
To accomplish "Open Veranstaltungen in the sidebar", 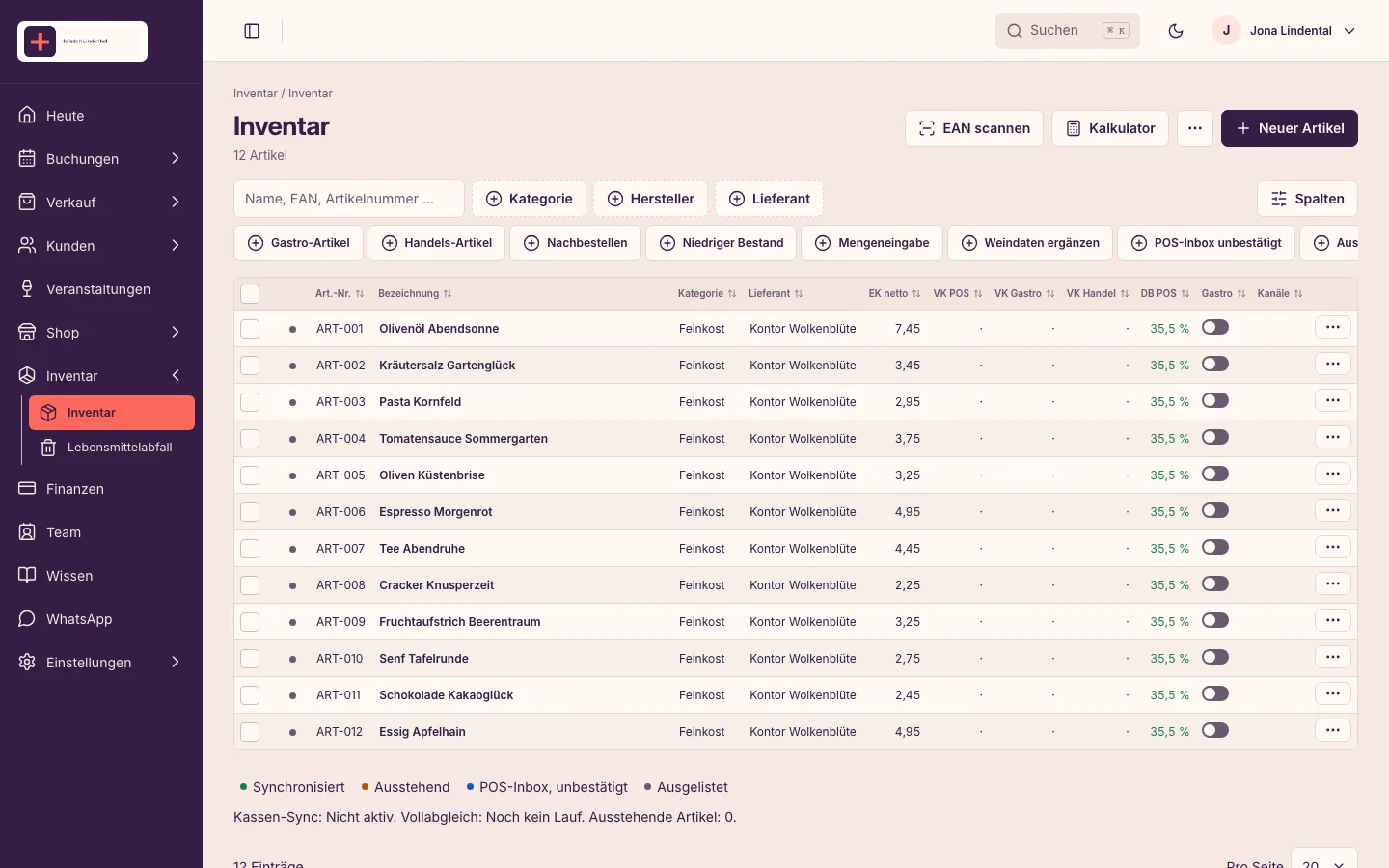I will tap(101, 289).
